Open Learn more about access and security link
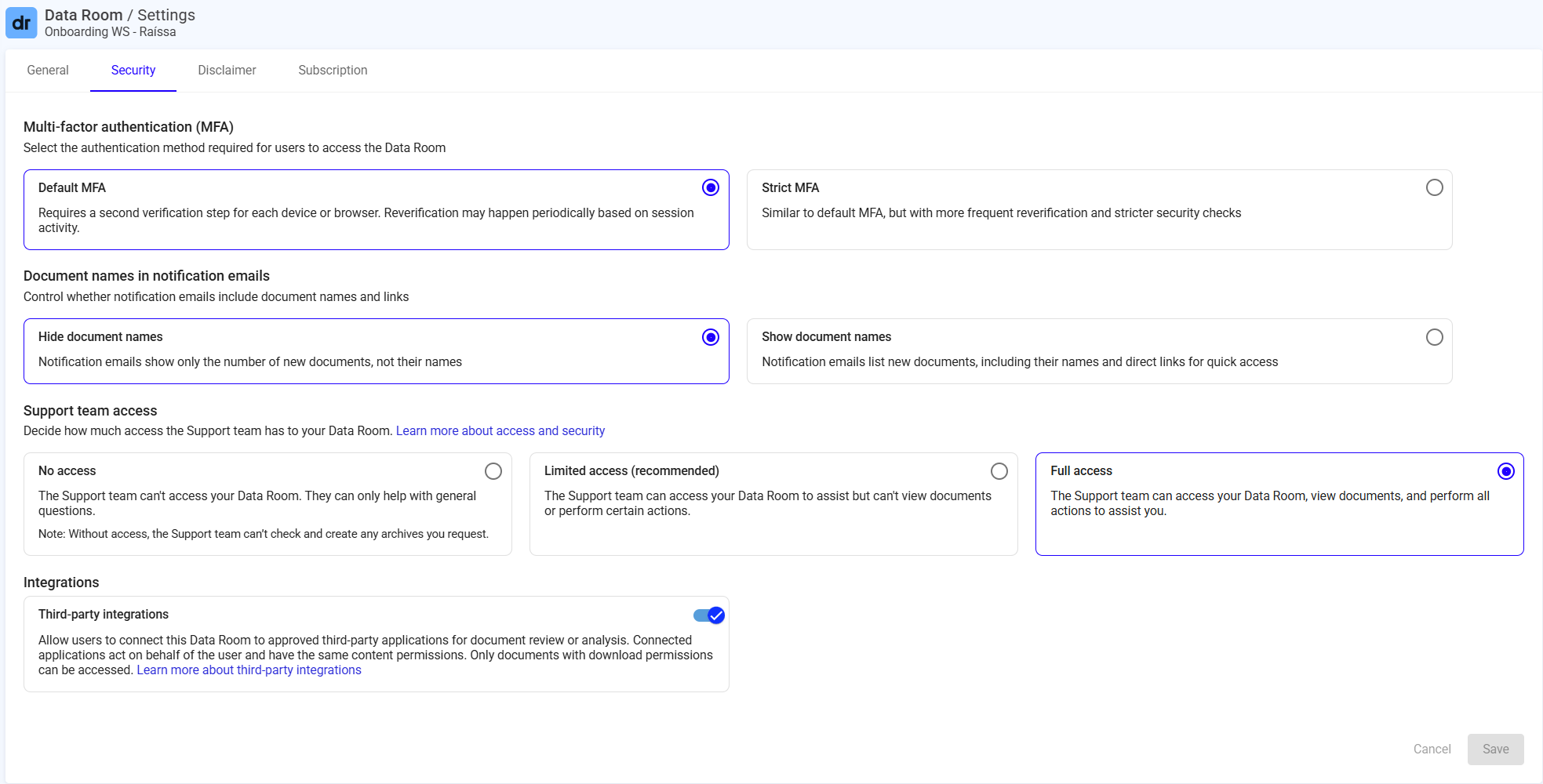1543x784 pixels. pyautogui.click(x=500, y=431)
